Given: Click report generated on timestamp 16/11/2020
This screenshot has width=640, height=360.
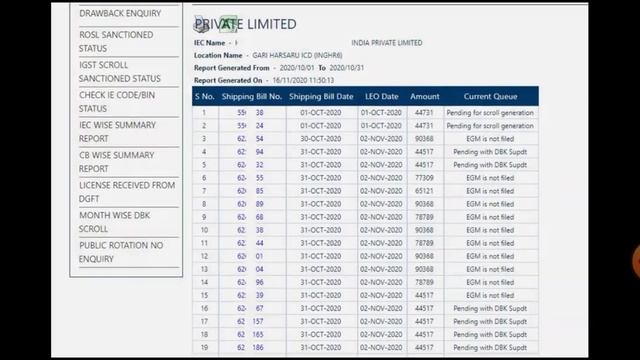Looking at the screenshot, I should pos(303,80).
